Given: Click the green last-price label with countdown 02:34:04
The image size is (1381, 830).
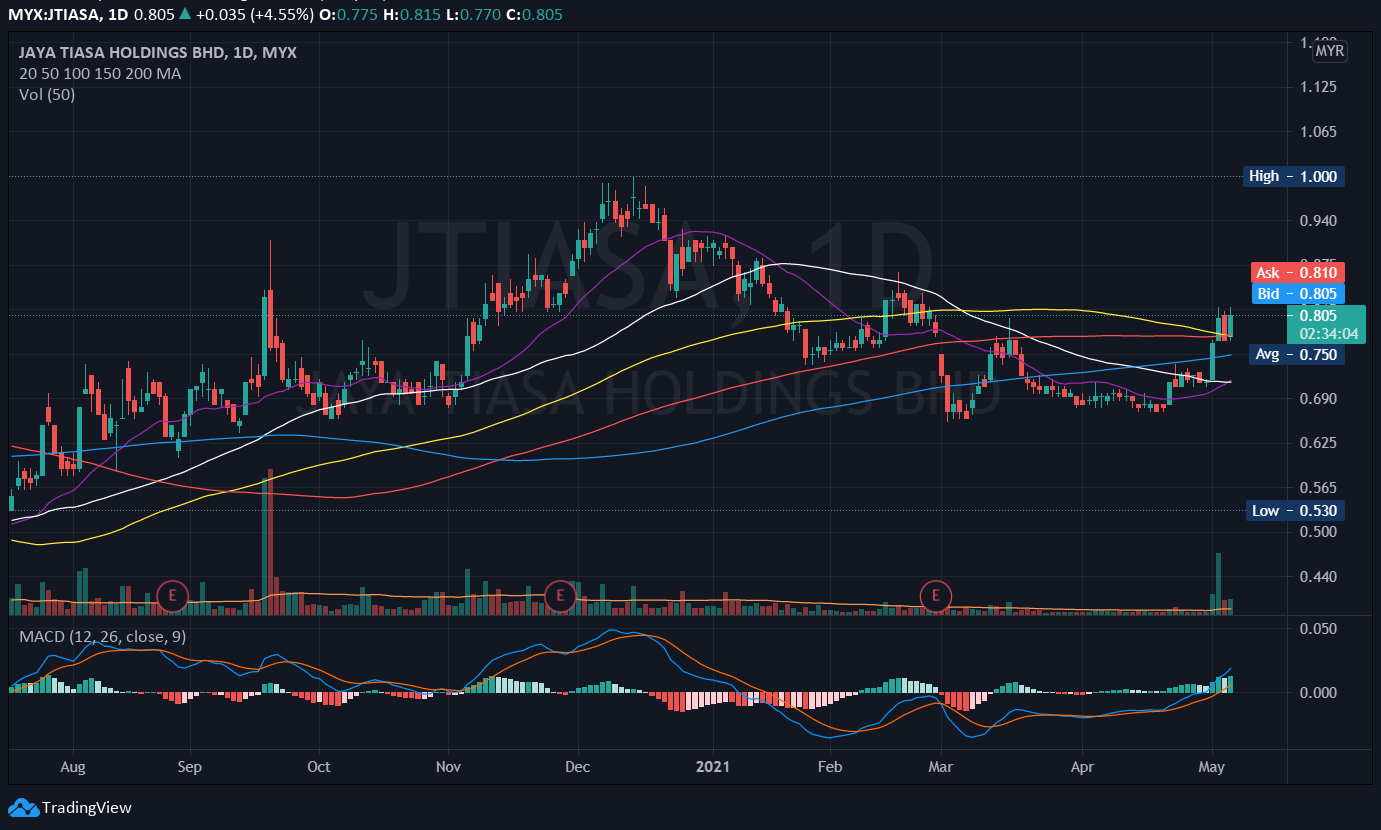Looking at the screenshot, I should (x=1326, y=325).
